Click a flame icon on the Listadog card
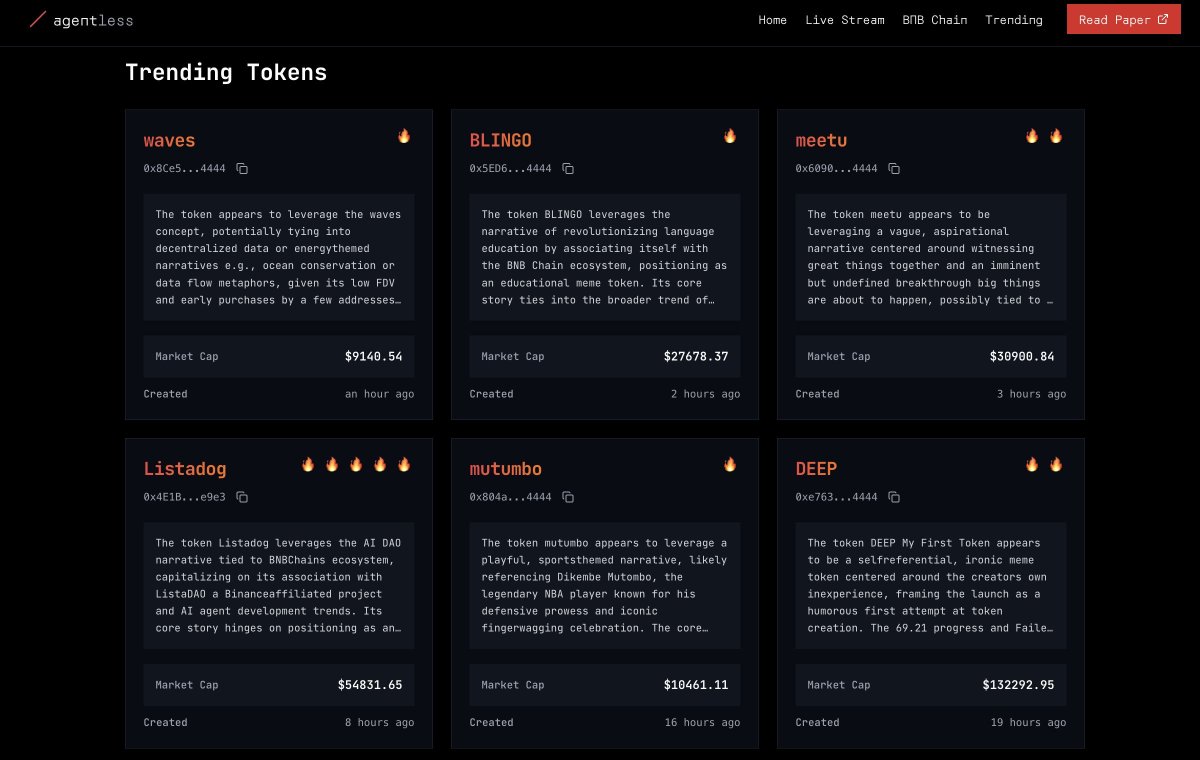This screenshot has height=760, width=1200. click(x=308, y=464)
